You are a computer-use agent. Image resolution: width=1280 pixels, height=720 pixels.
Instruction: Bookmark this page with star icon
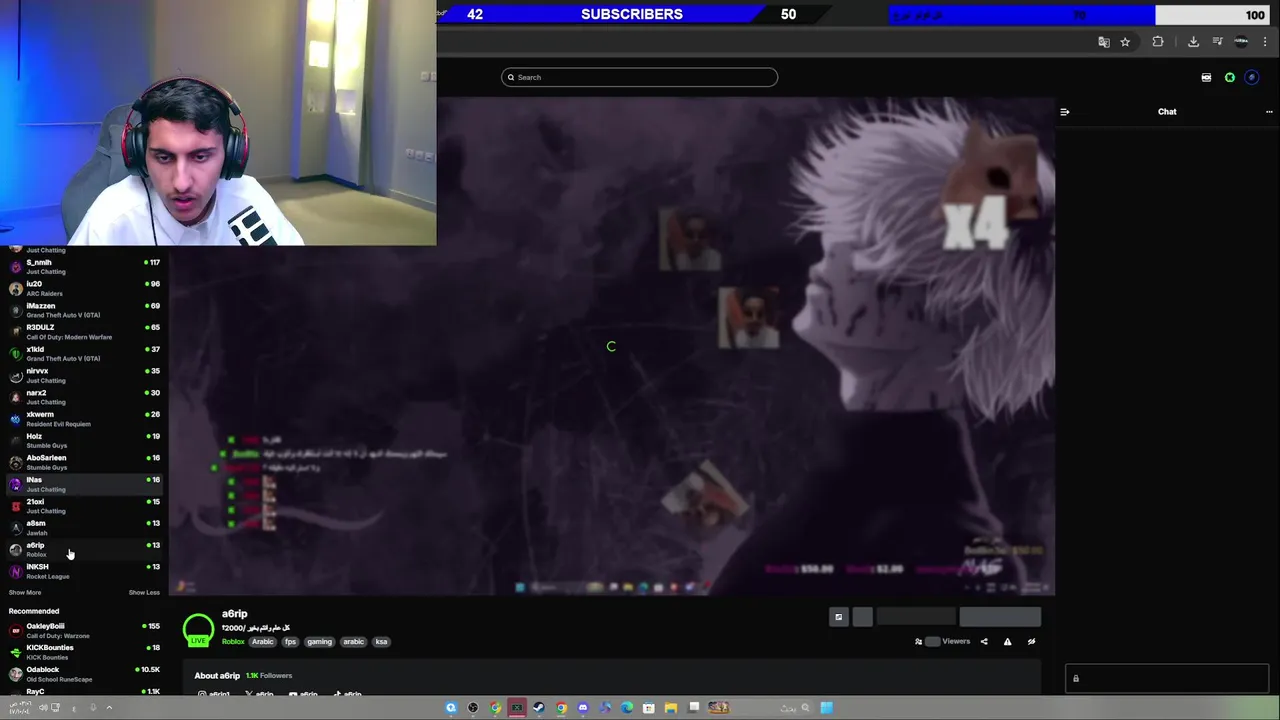pos(1125,42)
